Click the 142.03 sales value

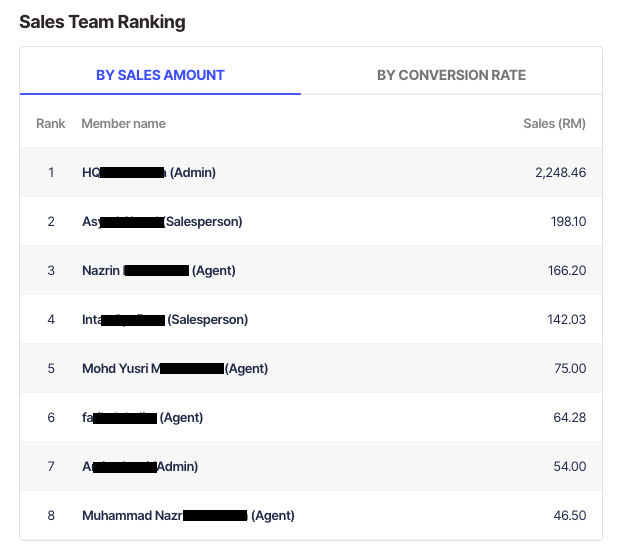pos(567,320)
